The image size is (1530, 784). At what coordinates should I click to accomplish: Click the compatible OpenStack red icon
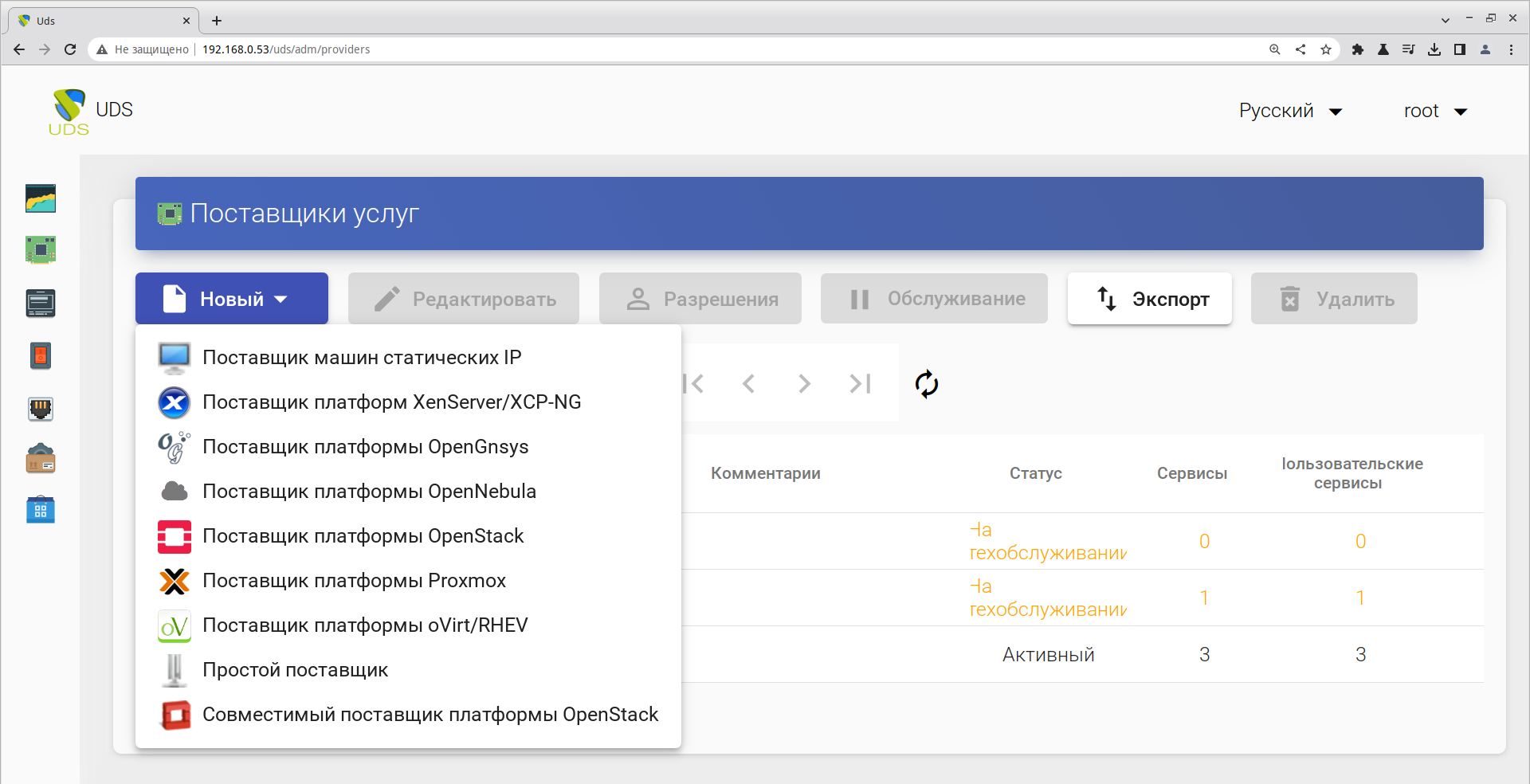pyautogui.click(x=175, y=715)
